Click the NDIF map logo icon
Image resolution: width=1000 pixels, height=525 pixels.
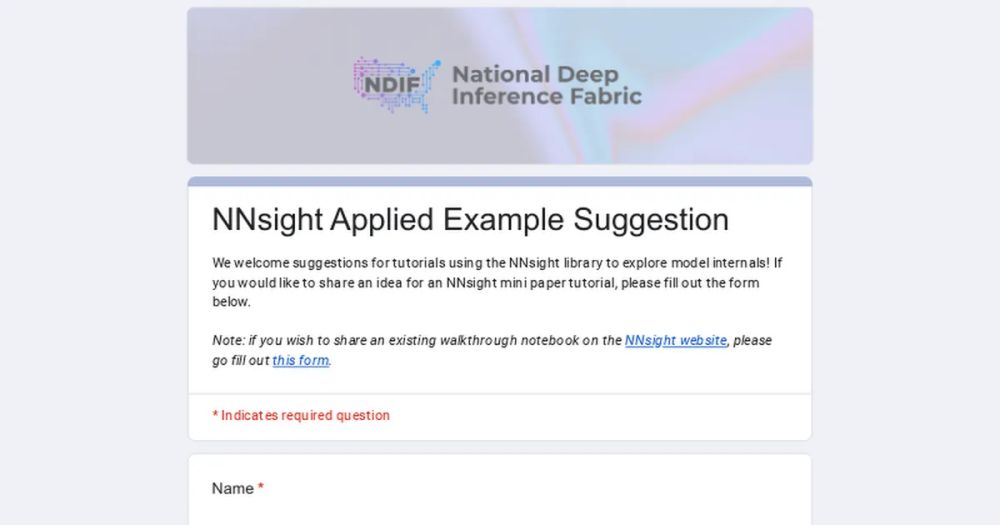pos(397,85)
